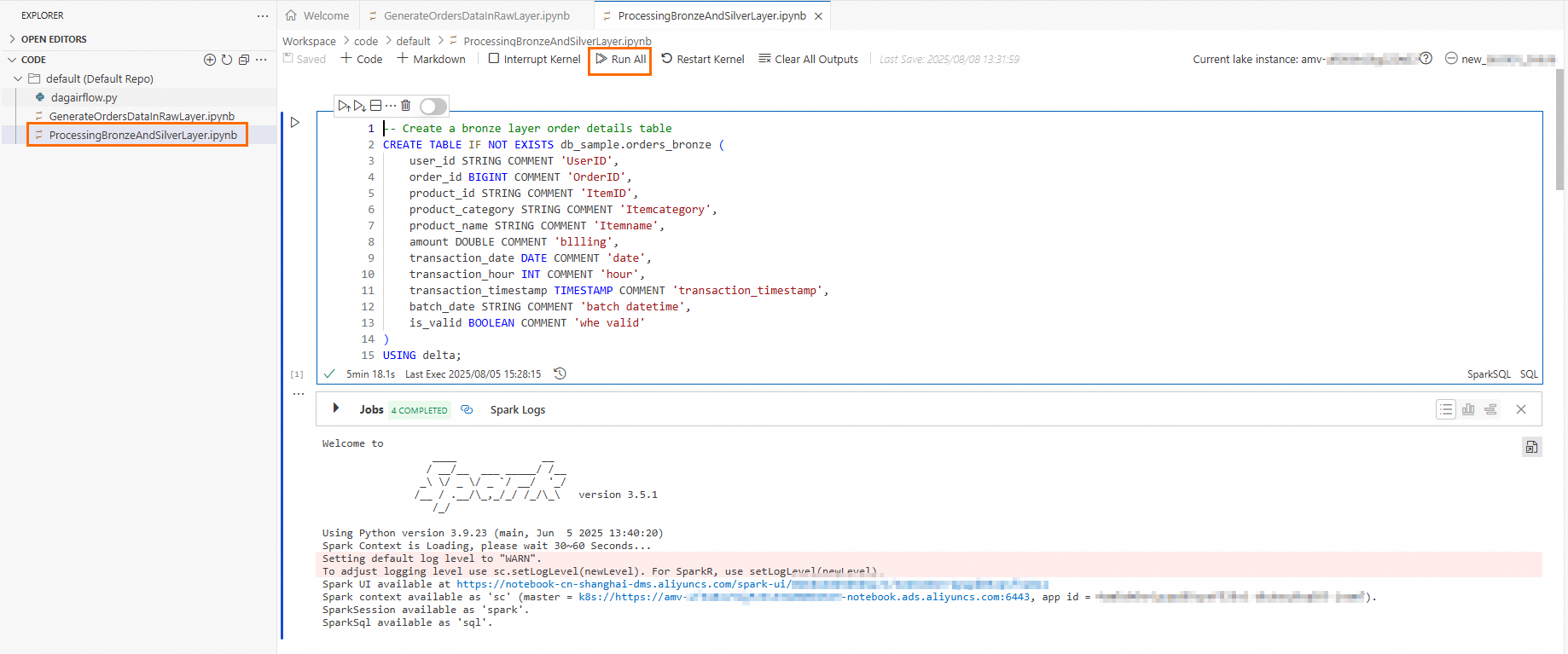Click the 4 COMPLETED jobs badge
Screen dimensions: 1568x654
[419, 410]
